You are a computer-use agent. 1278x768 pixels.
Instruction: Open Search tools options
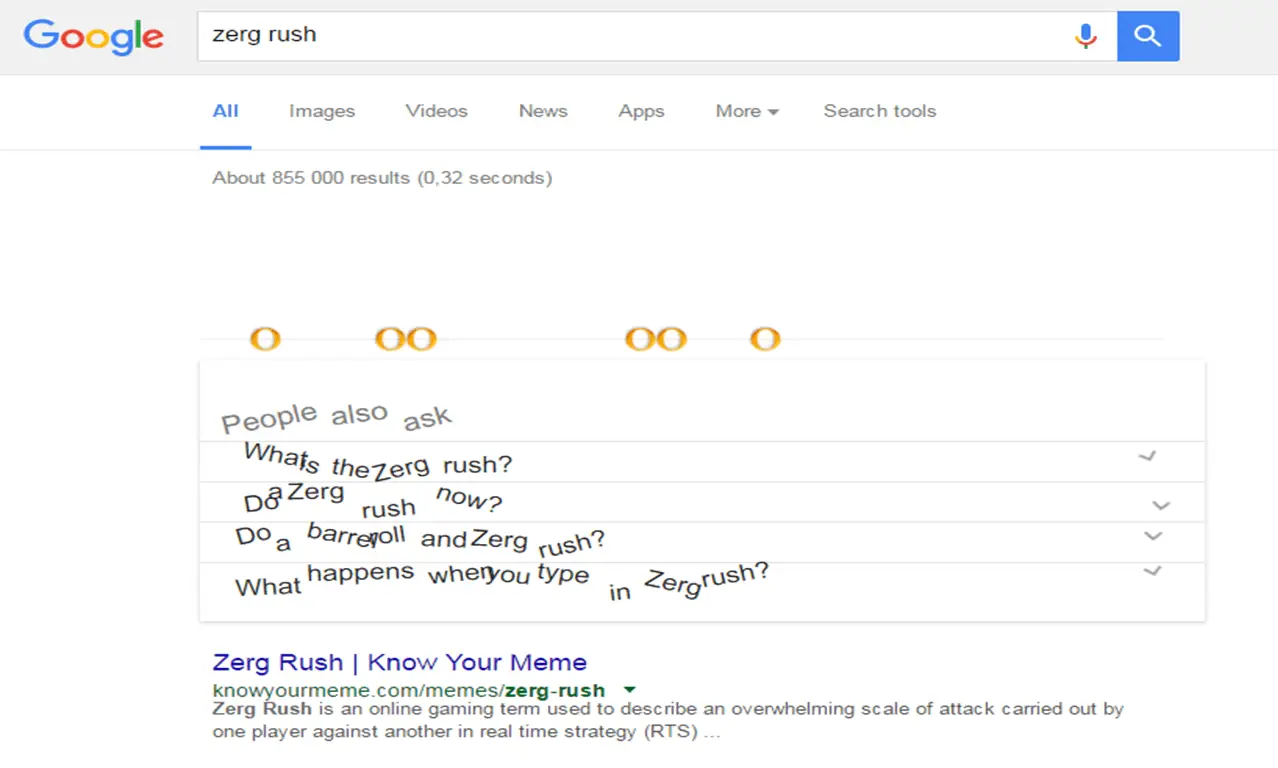(x=879, y=111)
